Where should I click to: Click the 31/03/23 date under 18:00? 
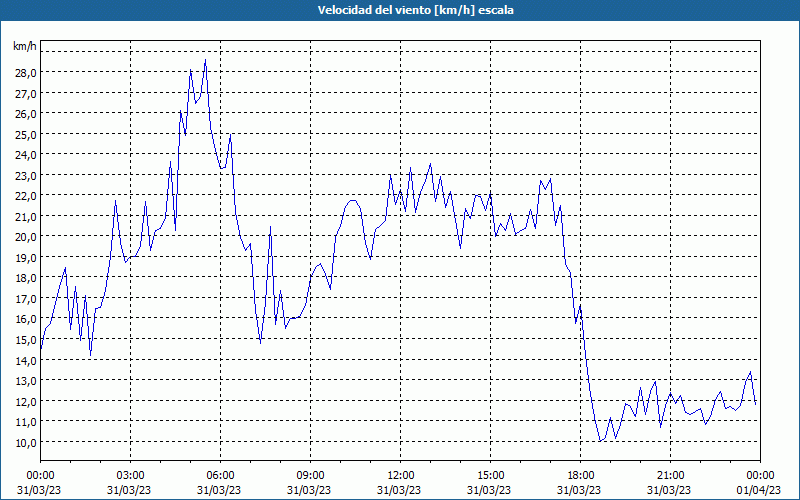click(579, 490)
